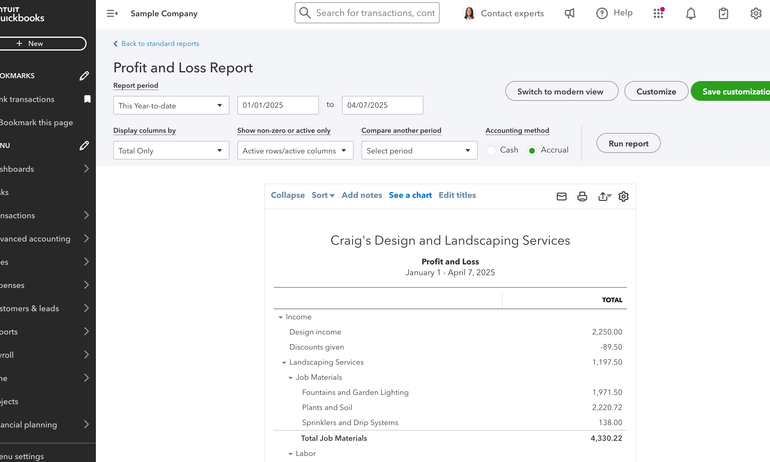Click the Customize button
This screenshot has height=462, width=770.
pyautogui.click(x=656, y=92)
